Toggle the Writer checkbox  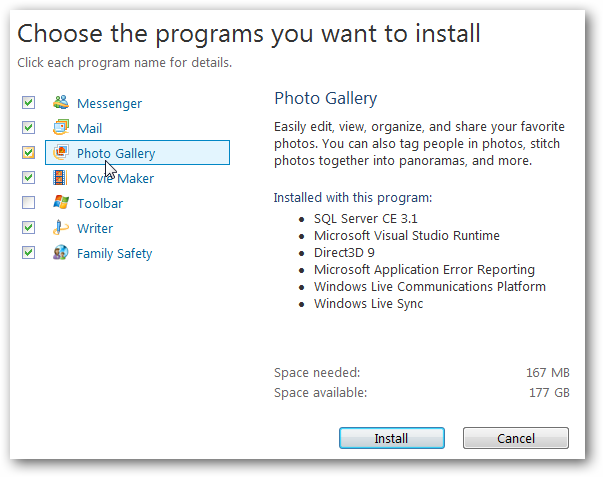29,228
